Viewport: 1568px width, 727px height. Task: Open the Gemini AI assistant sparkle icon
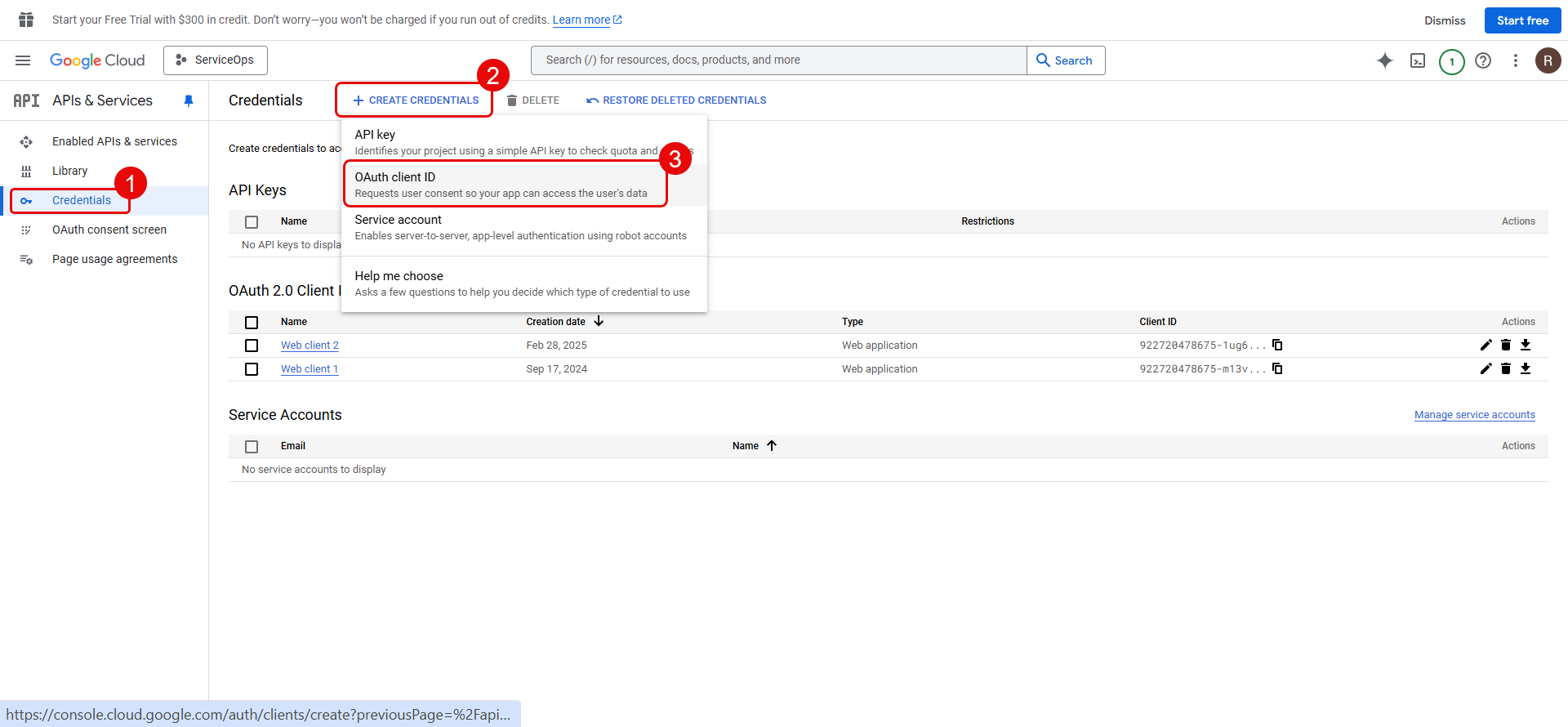coord(1384,60)
